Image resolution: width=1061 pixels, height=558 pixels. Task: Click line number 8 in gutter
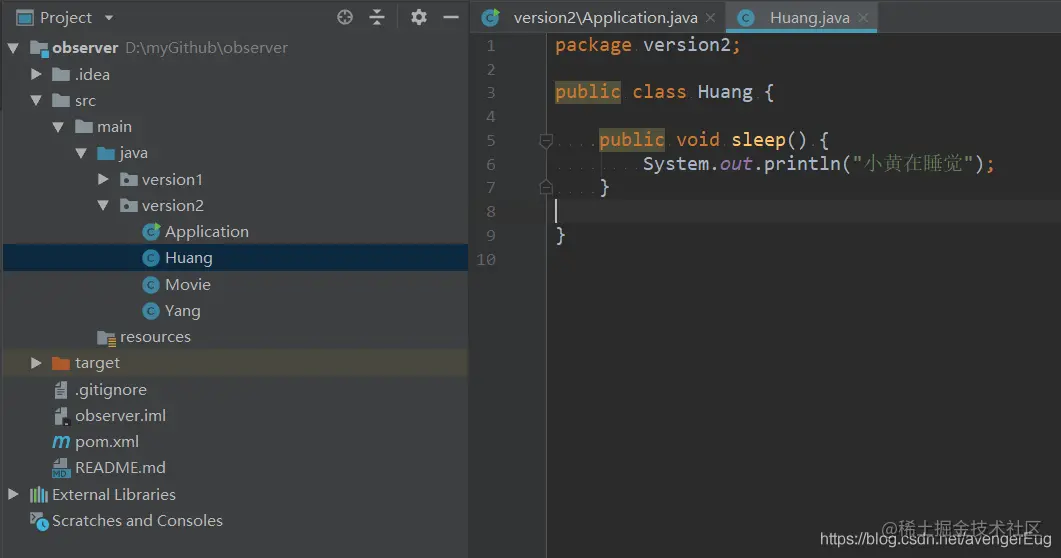491,212
